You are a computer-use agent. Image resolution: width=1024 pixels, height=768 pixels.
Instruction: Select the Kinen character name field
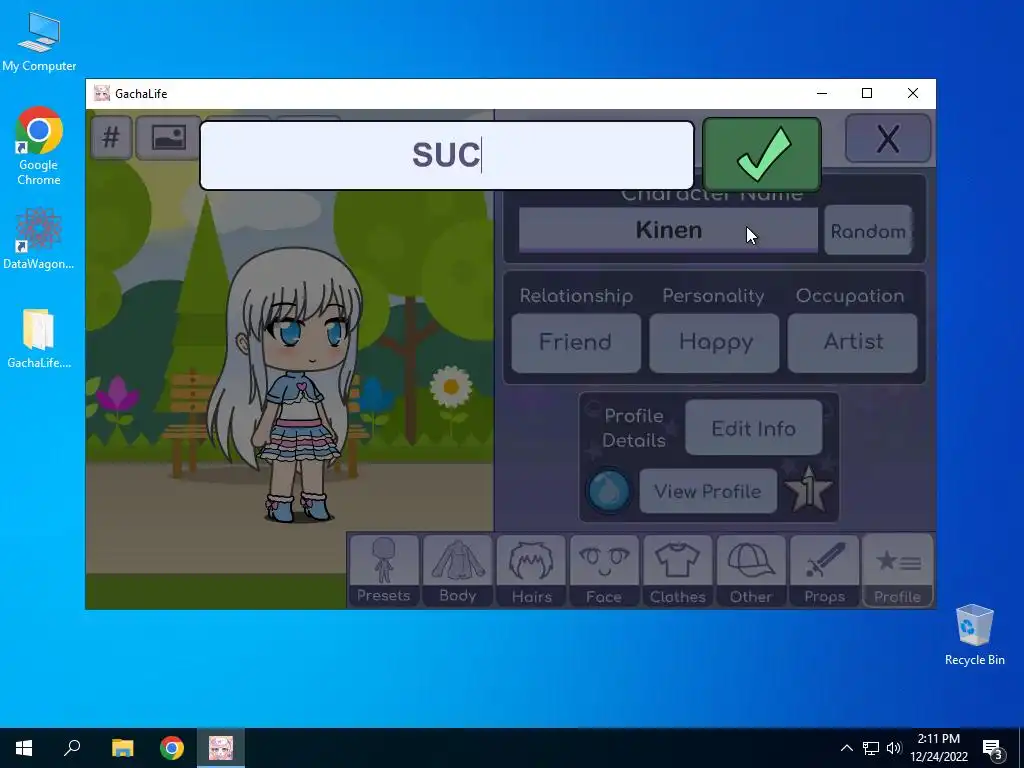[668, 230]
